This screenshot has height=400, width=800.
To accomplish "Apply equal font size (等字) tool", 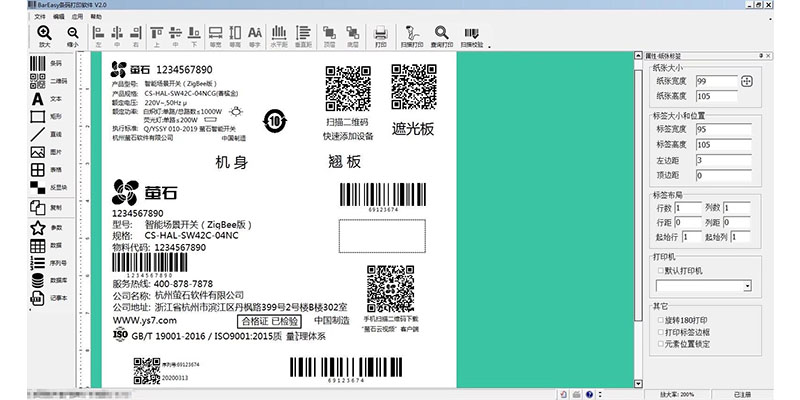I will coord(255,36).
